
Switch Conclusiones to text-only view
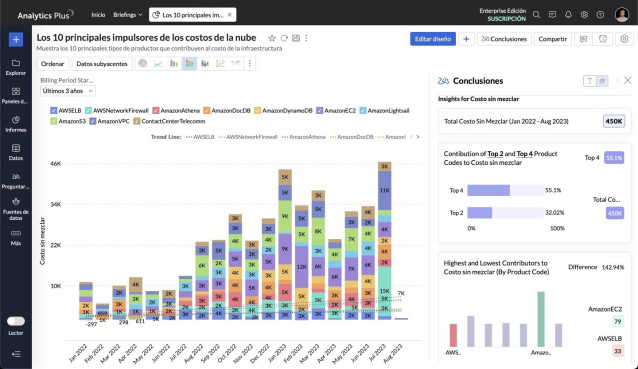(590, 81)
